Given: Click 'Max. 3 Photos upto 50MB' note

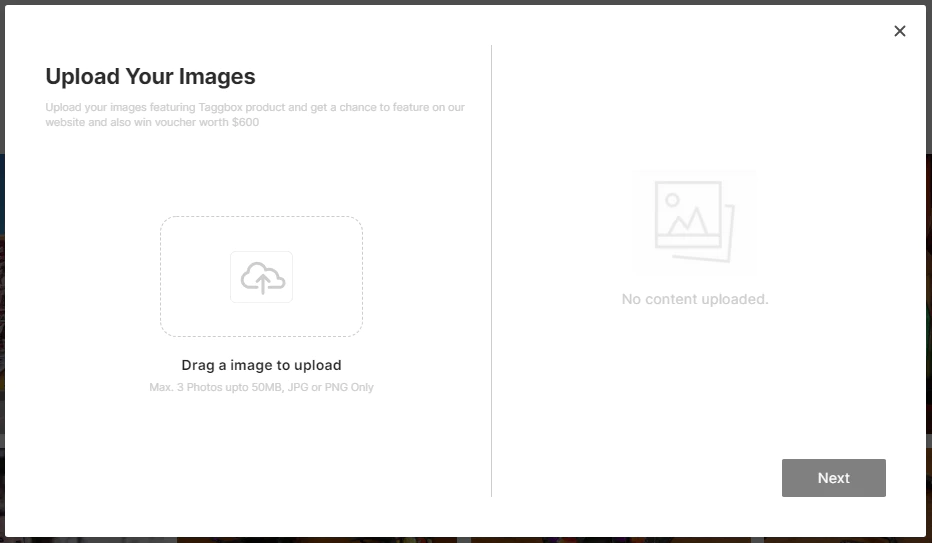Looking at the screenshot, I should coord(262,387).
